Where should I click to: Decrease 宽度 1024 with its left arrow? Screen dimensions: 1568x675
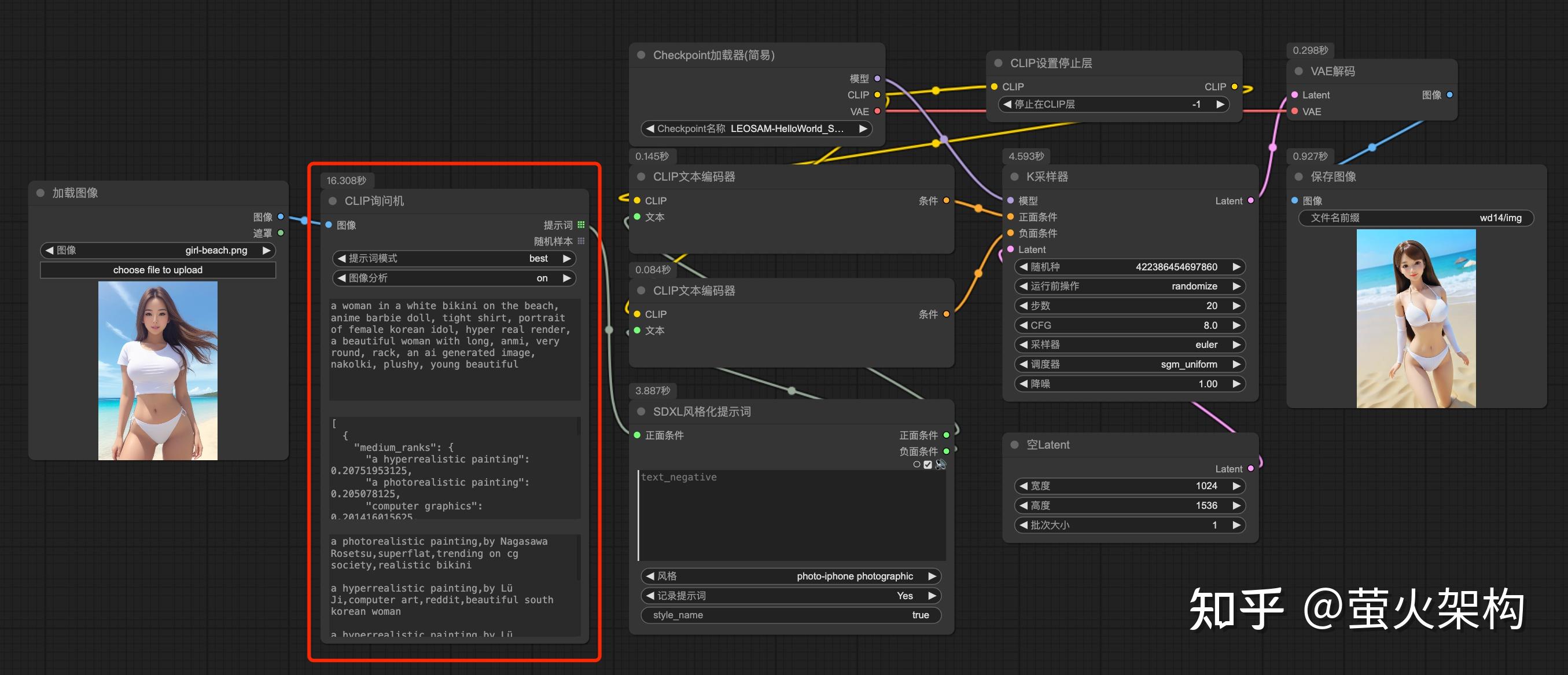(1024, 486)
